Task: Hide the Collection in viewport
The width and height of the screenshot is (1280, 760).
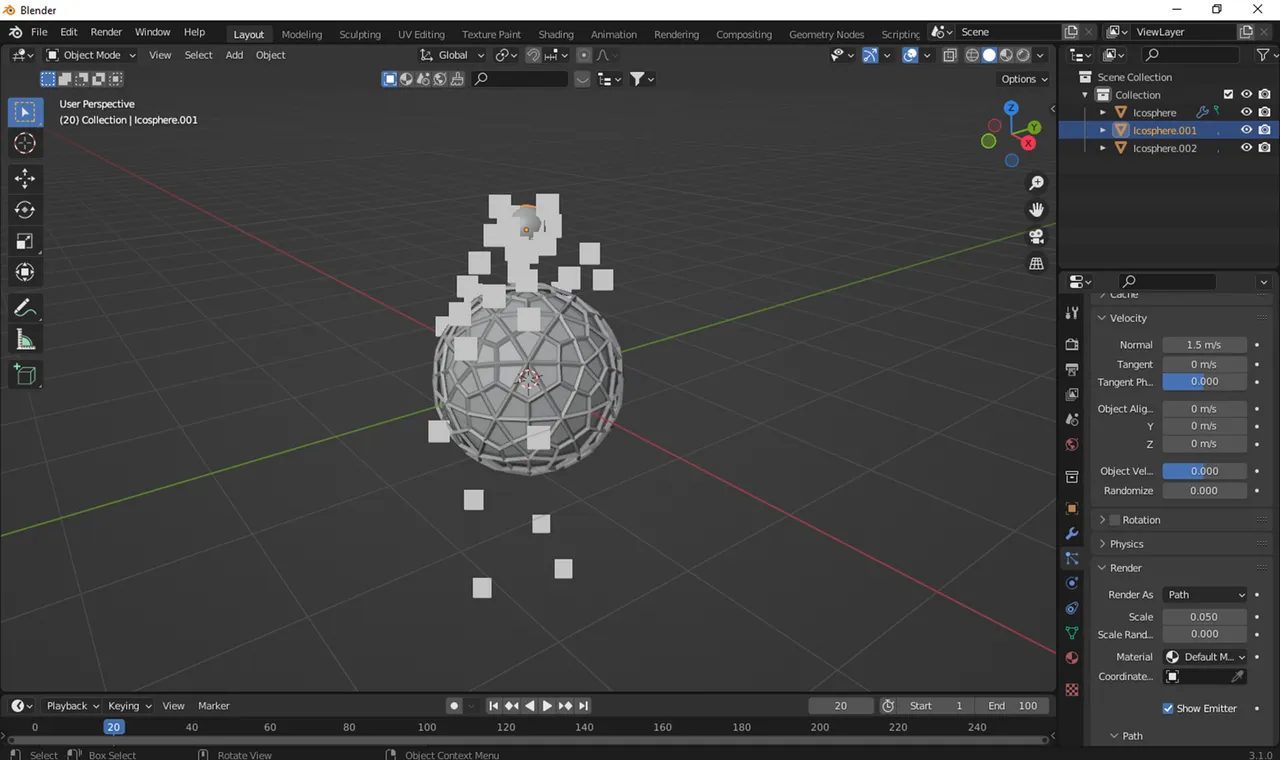Action: [x=1246, y=94]
